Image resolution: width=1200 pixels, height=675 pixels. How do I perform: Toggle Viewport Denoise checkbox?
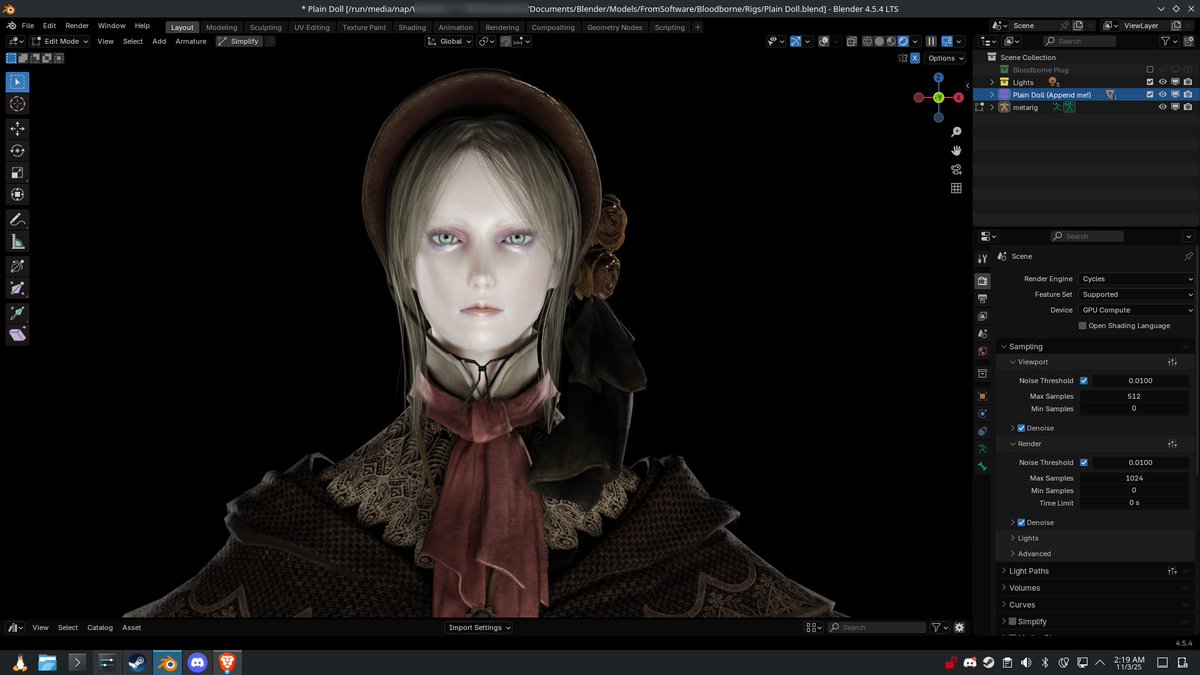coord(1021,428)
